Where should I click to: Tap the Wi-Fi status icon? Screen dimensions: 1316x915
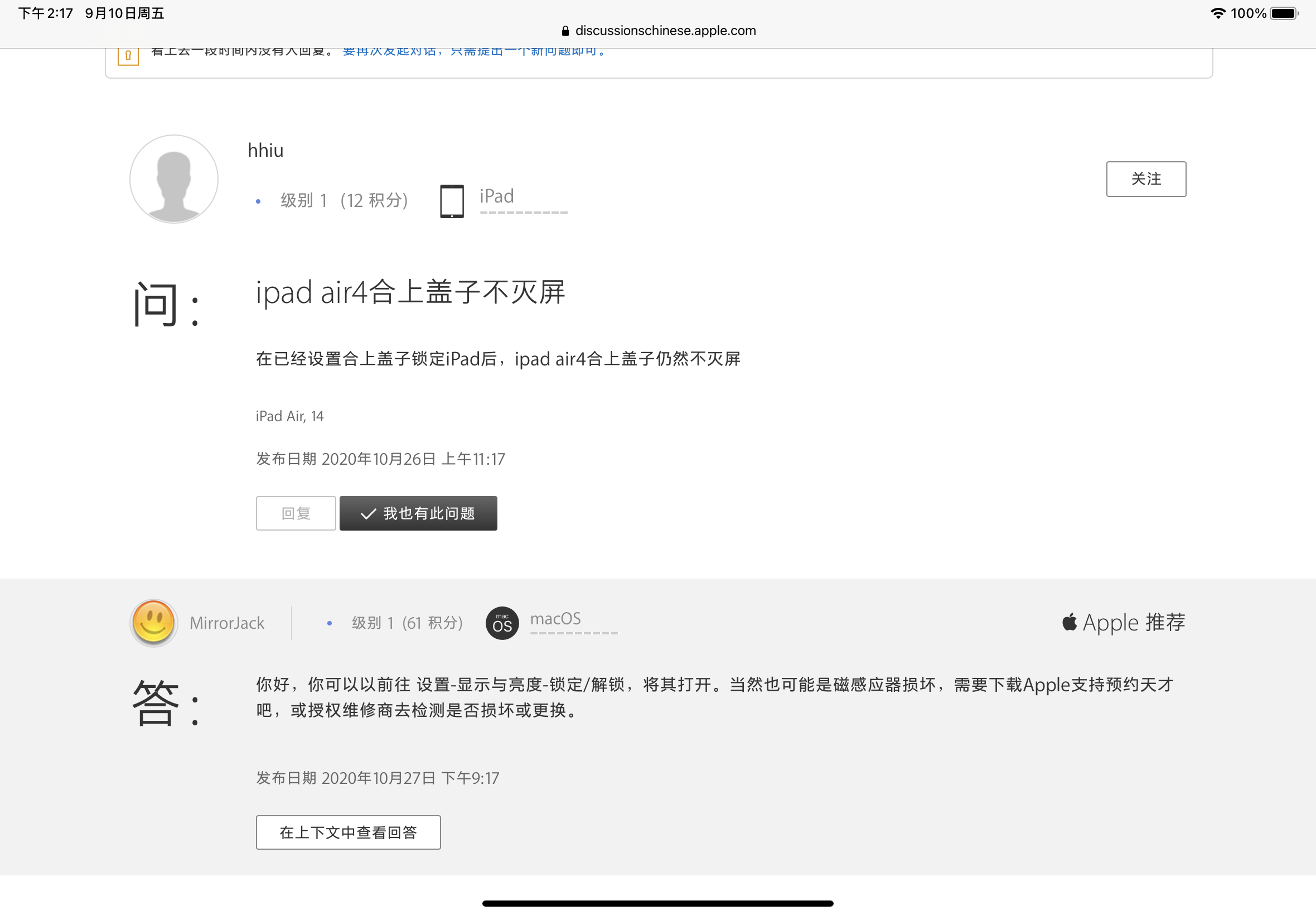pos(1217,13)
